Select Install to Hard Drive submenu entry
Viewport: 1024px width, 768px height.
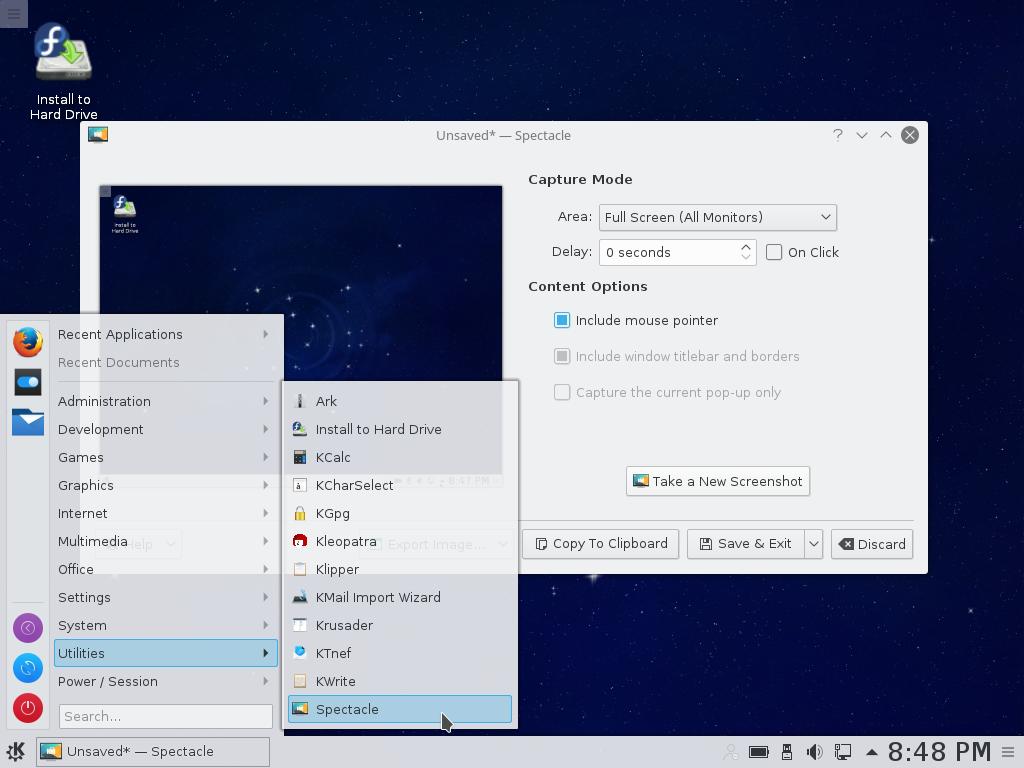click(400, 429)
